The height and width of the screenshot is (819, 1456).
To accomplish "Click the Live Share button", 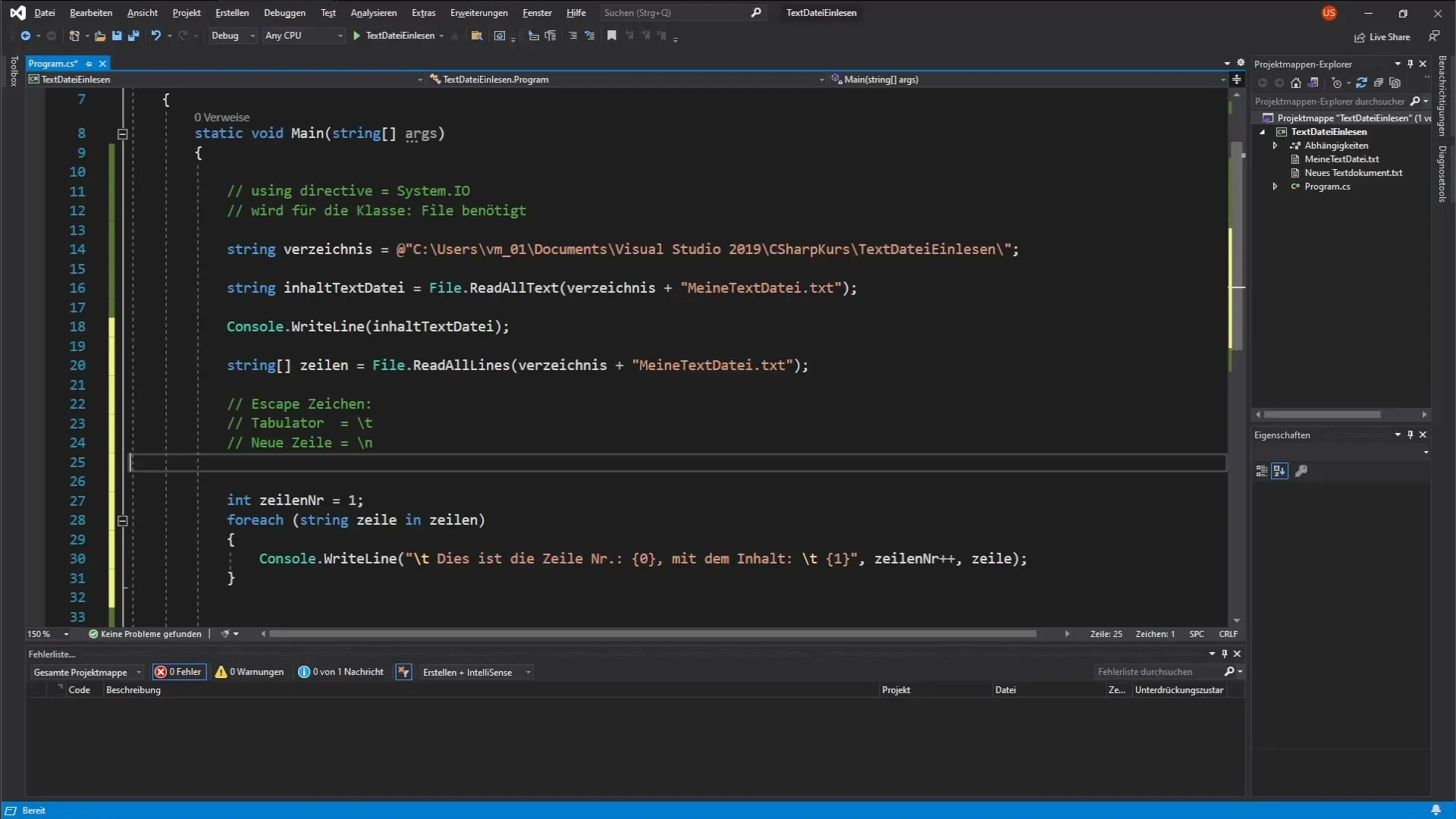I will [1382, 36].
